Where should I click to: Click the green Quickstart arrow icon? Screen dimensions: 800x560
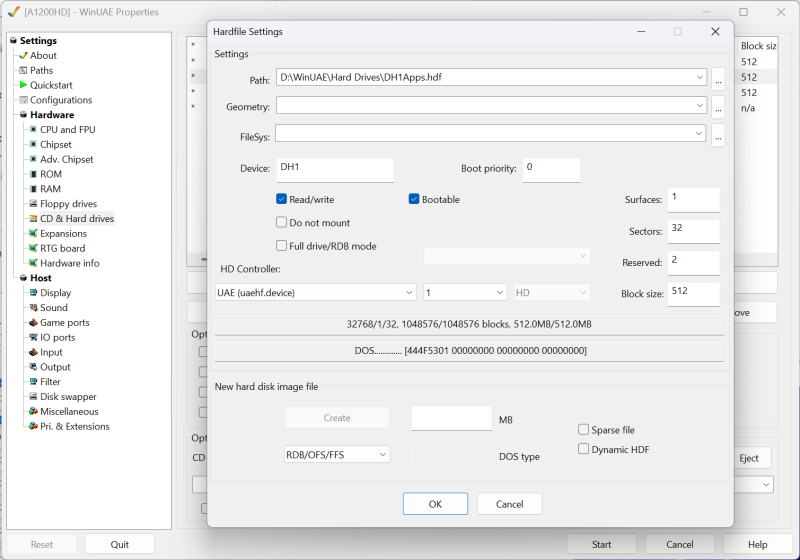point(23,85)
